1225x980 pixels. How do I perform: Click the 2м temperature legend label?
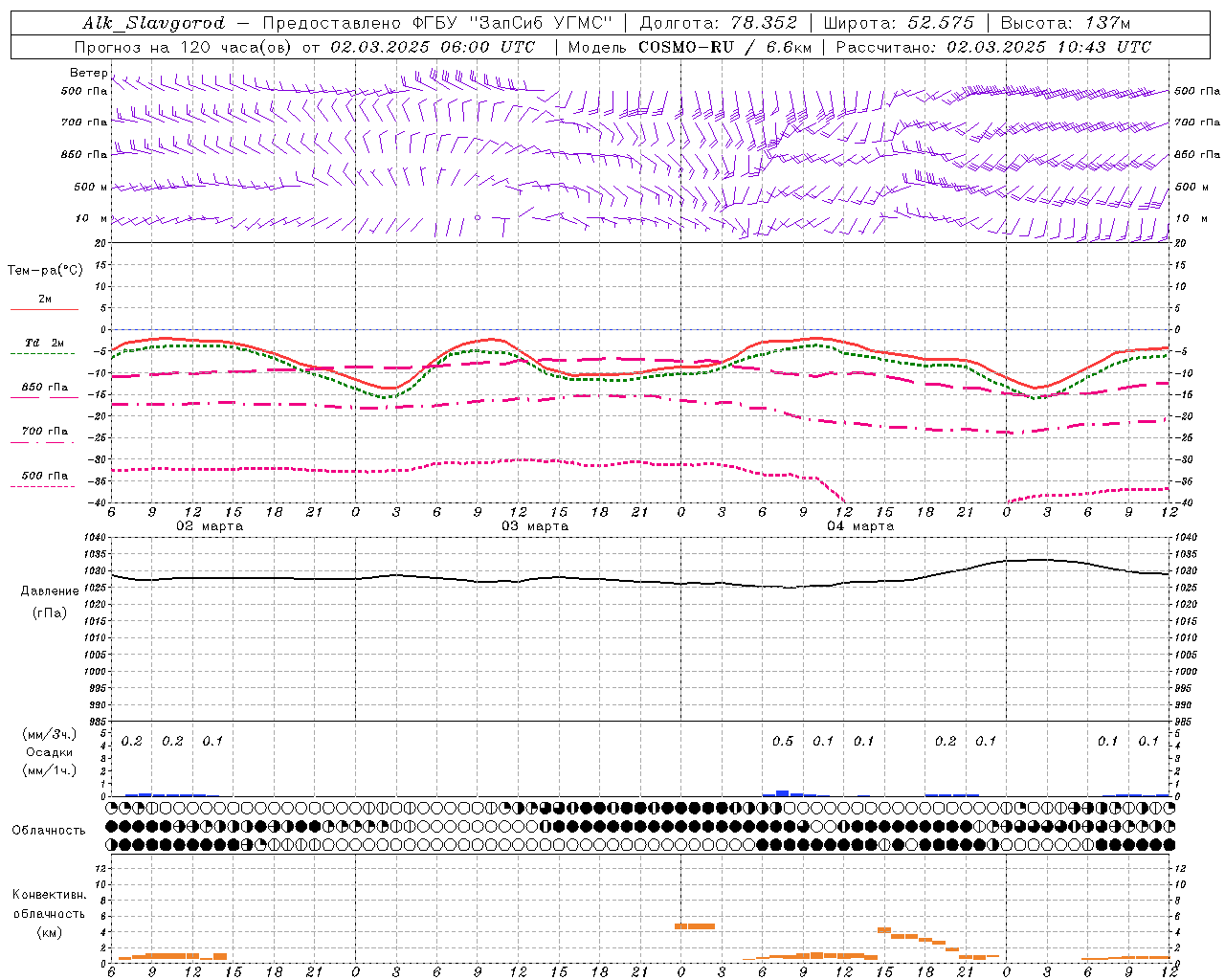(x=45, y=300)
